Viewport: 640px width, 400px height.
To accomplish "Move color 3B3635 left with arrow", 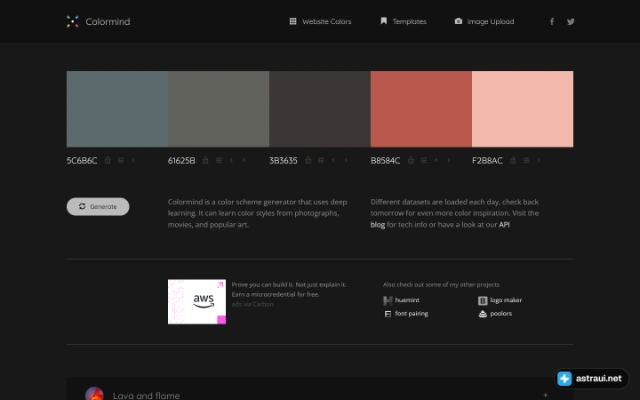I will pyautogui.click(x=333, y=160).
